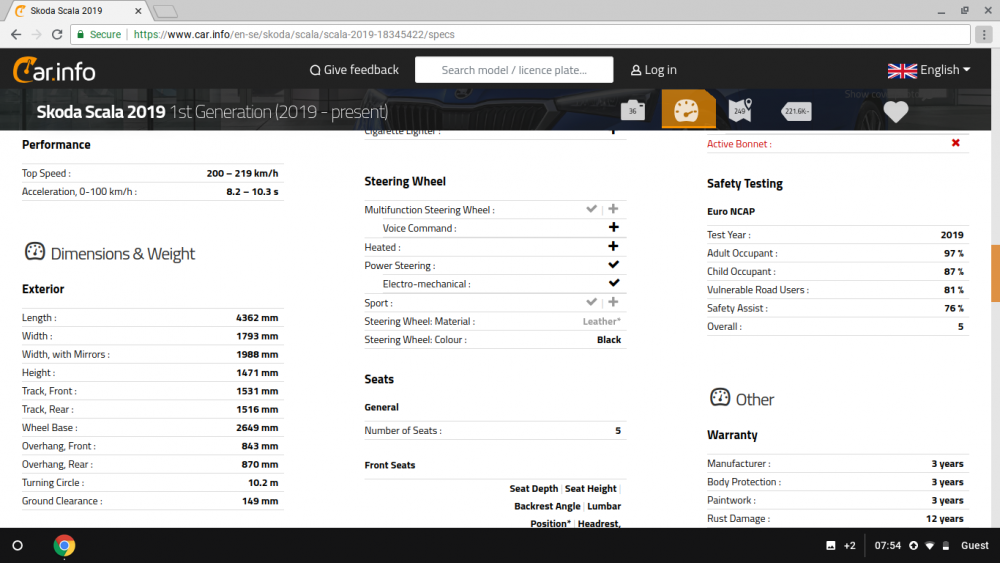The height and width of the screenshot is (563, 1000).
Task: Click the URL address bar
Action: [520, 34]
